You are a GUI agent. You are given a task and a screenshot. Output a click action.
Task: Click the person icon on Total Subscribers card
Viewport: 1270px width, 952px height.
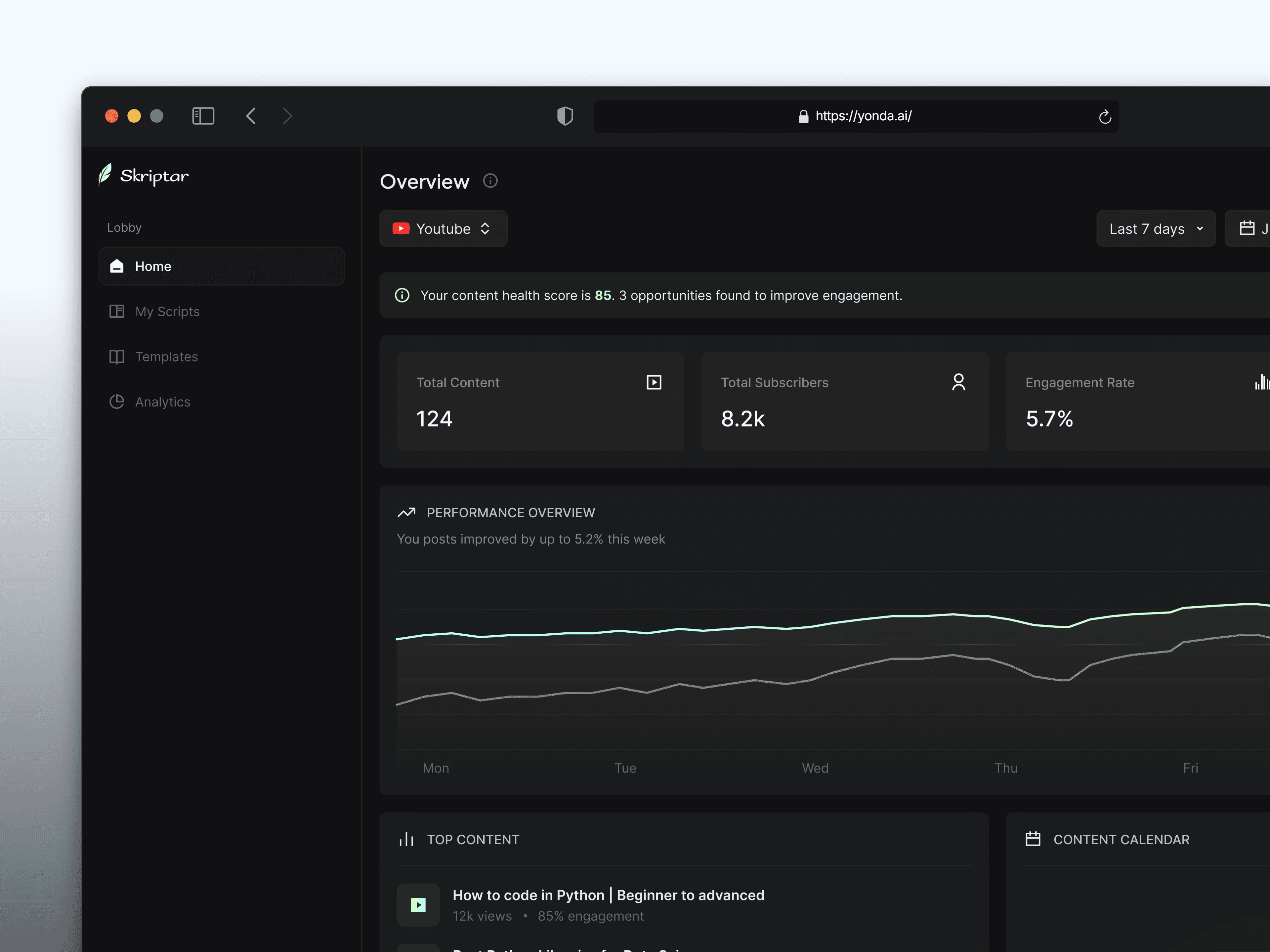(958, 382)
